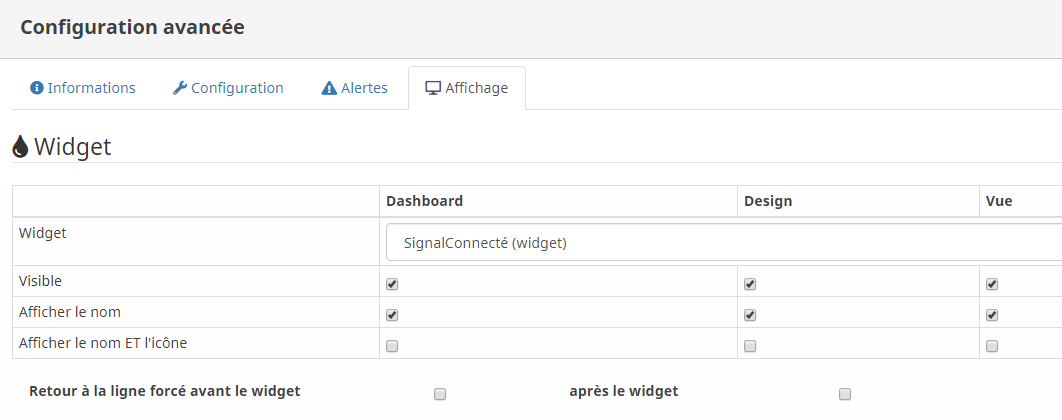Disable Afficher le nom for Design
1062x420 pixels.
tap(750, 315)
